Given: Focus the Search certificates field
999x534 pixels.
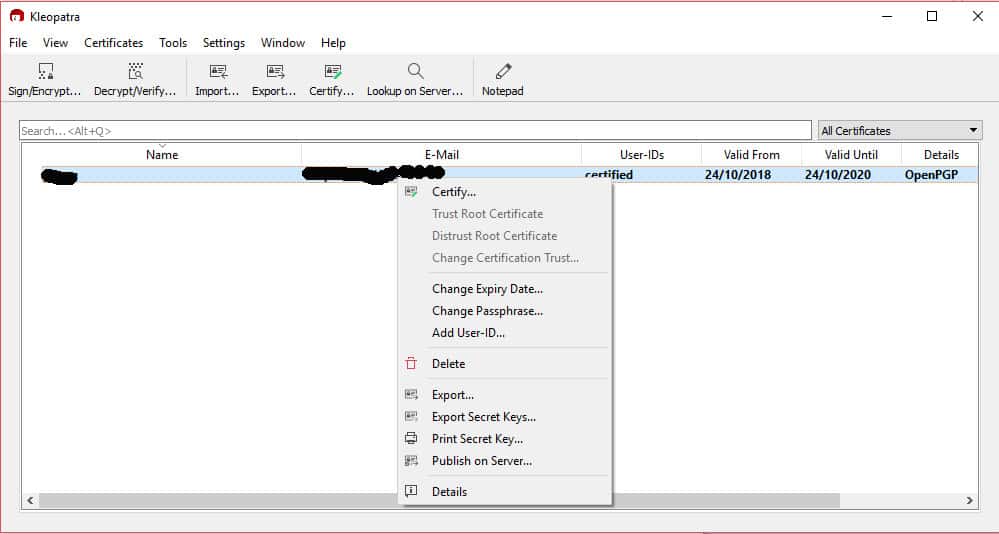Looking at the screenshot, I should click(x=415, y=131).
